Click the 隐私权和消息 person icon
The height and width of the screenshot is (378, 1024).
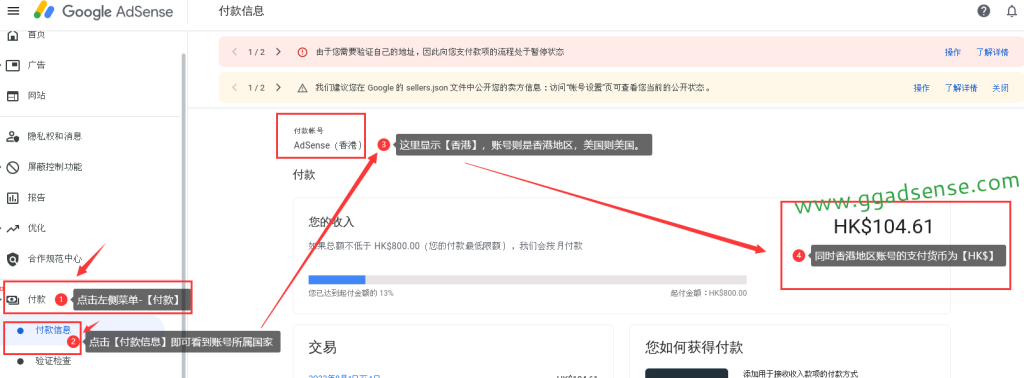point(13,136)
